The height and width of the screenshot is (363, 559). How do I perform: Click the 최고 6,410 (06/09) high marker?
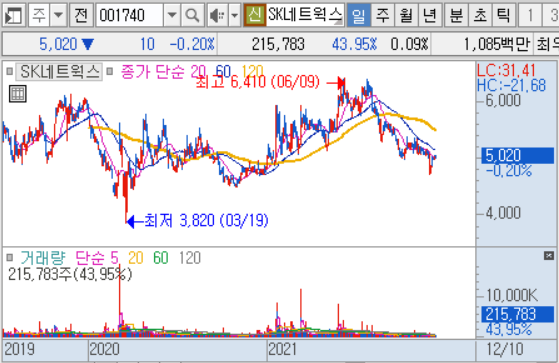257,82
